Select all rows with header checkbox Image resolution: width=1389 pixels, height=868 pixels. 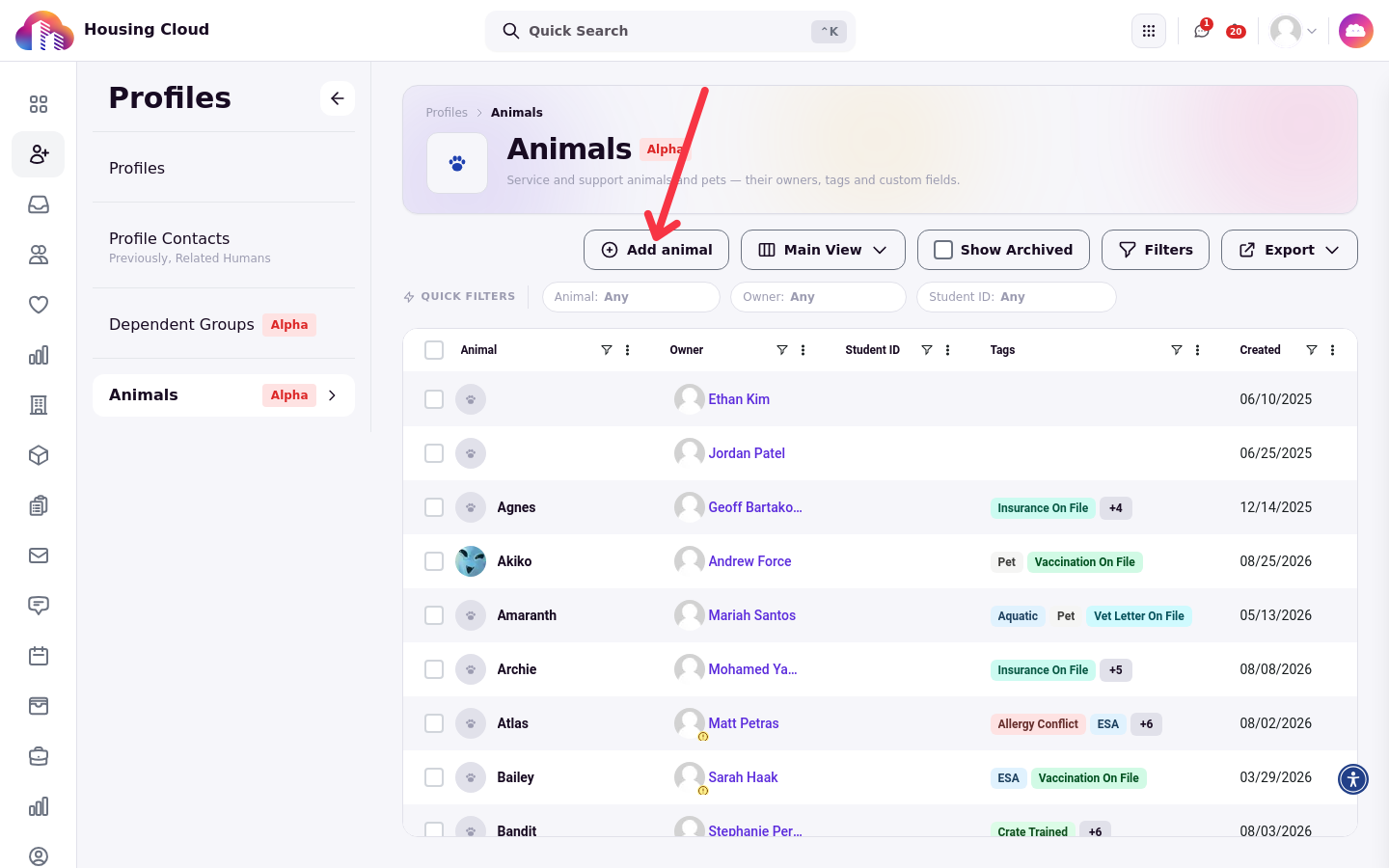434,350
